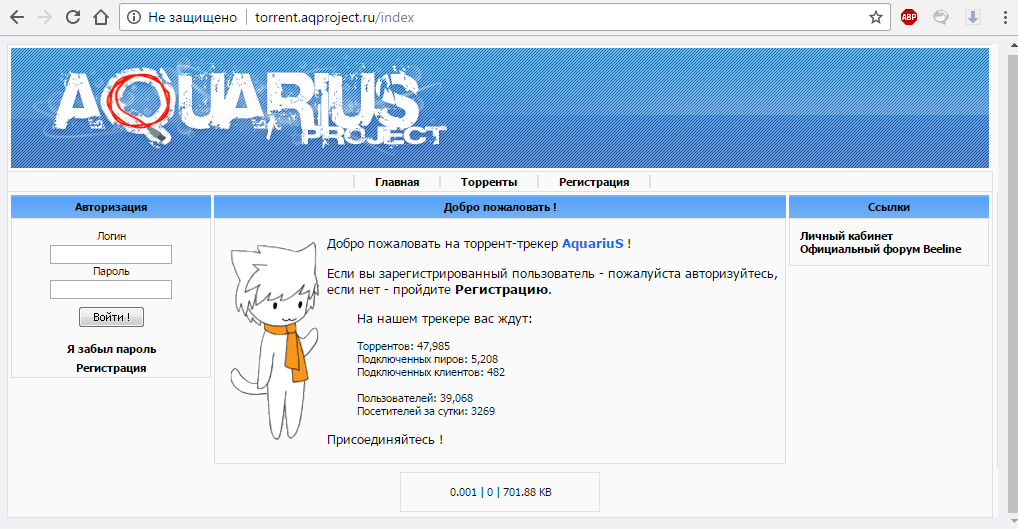Image resolution: width=1018 pixels, height=529 pixels.
Task: Click the browser forward arrow
Action: pos(45,18)
